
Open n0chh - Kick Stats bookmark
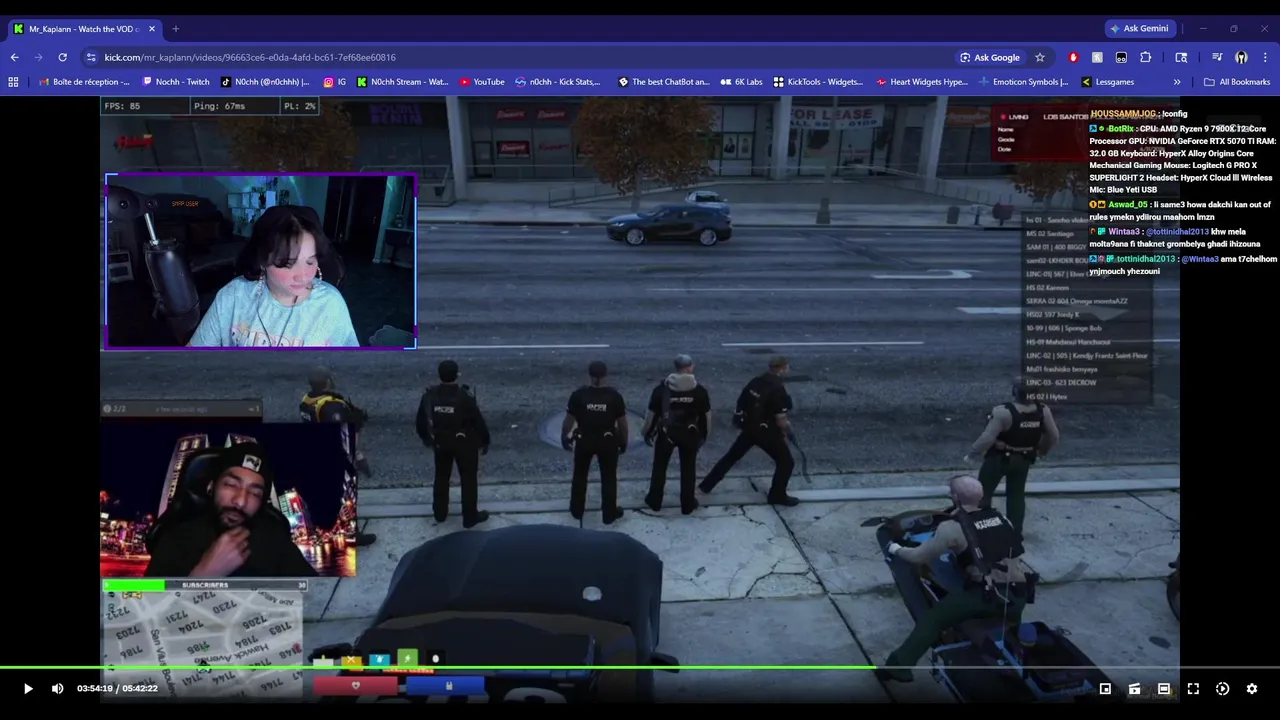coord(558,82)
